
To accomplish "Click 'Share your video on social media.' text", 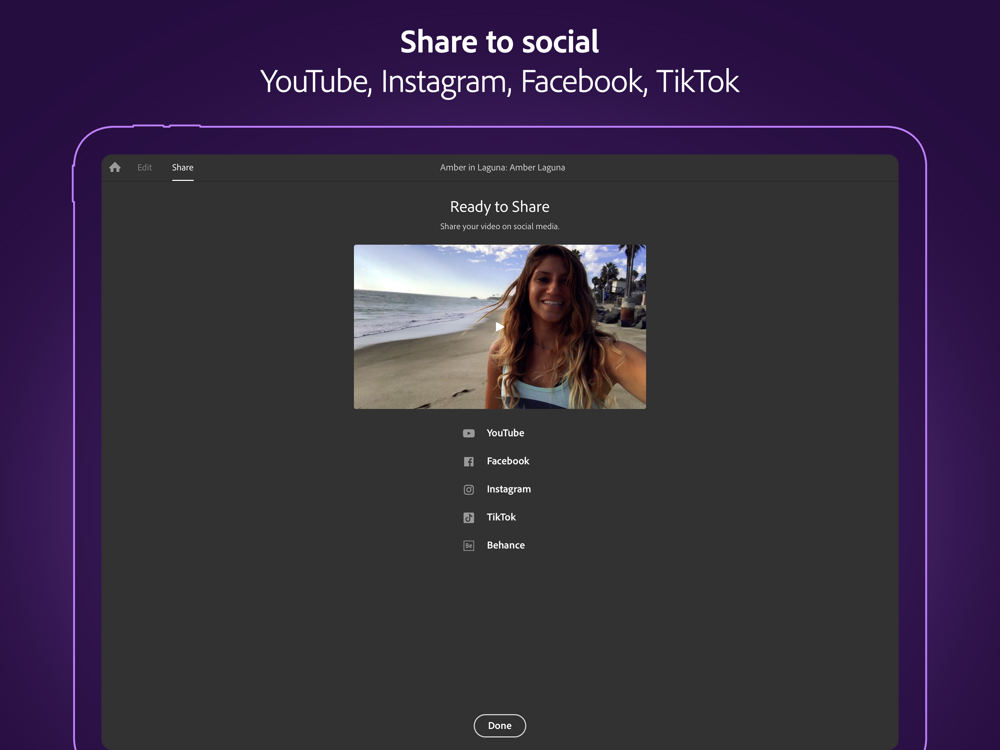I will click(499, 226).
